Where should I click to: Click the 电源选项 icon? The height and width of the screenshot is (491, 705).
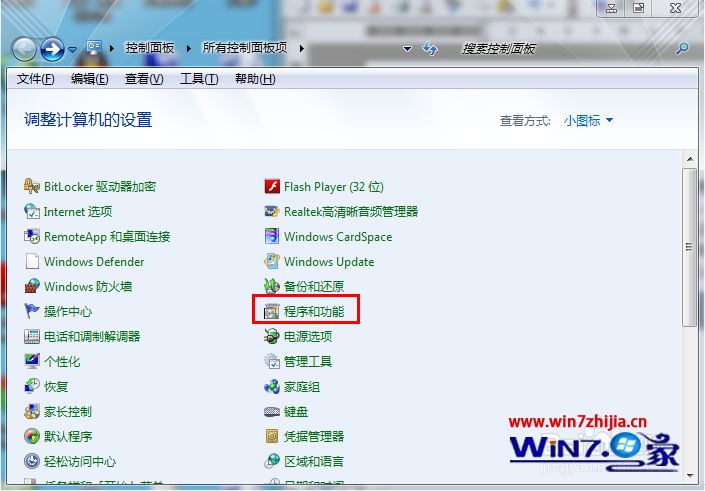pos(272,336)
